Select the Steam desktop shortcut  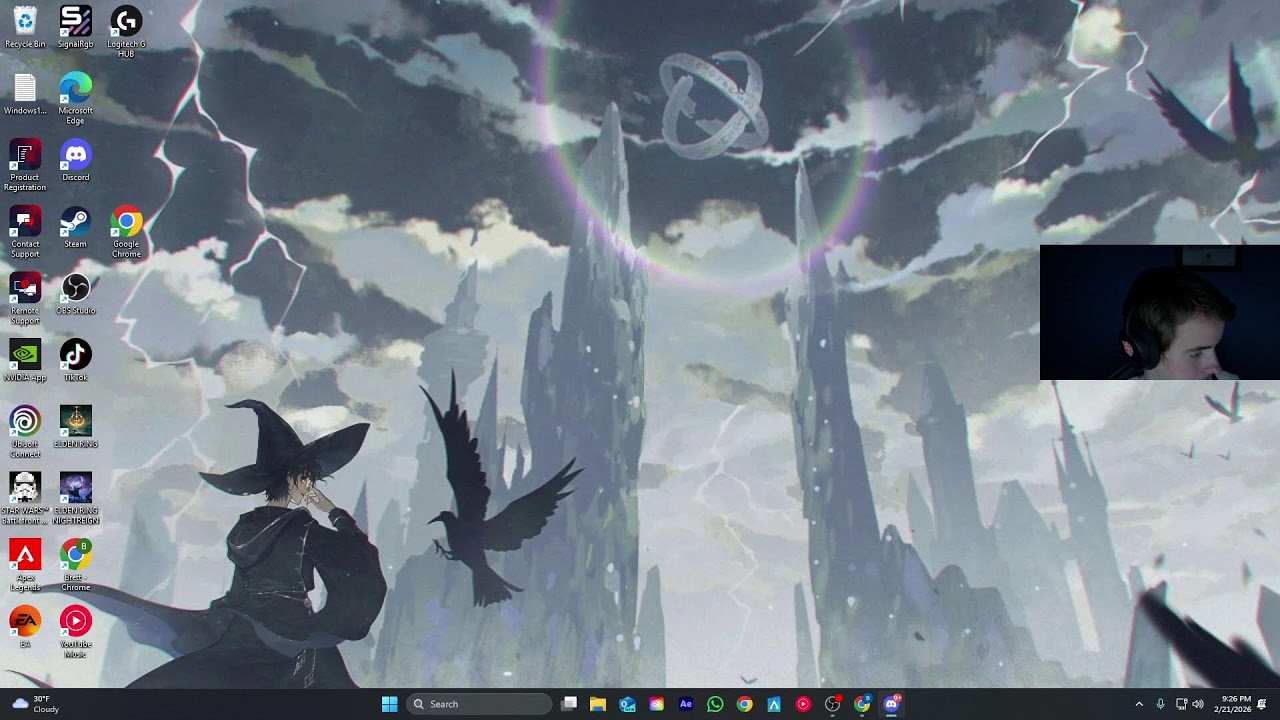tap(75, 227)
